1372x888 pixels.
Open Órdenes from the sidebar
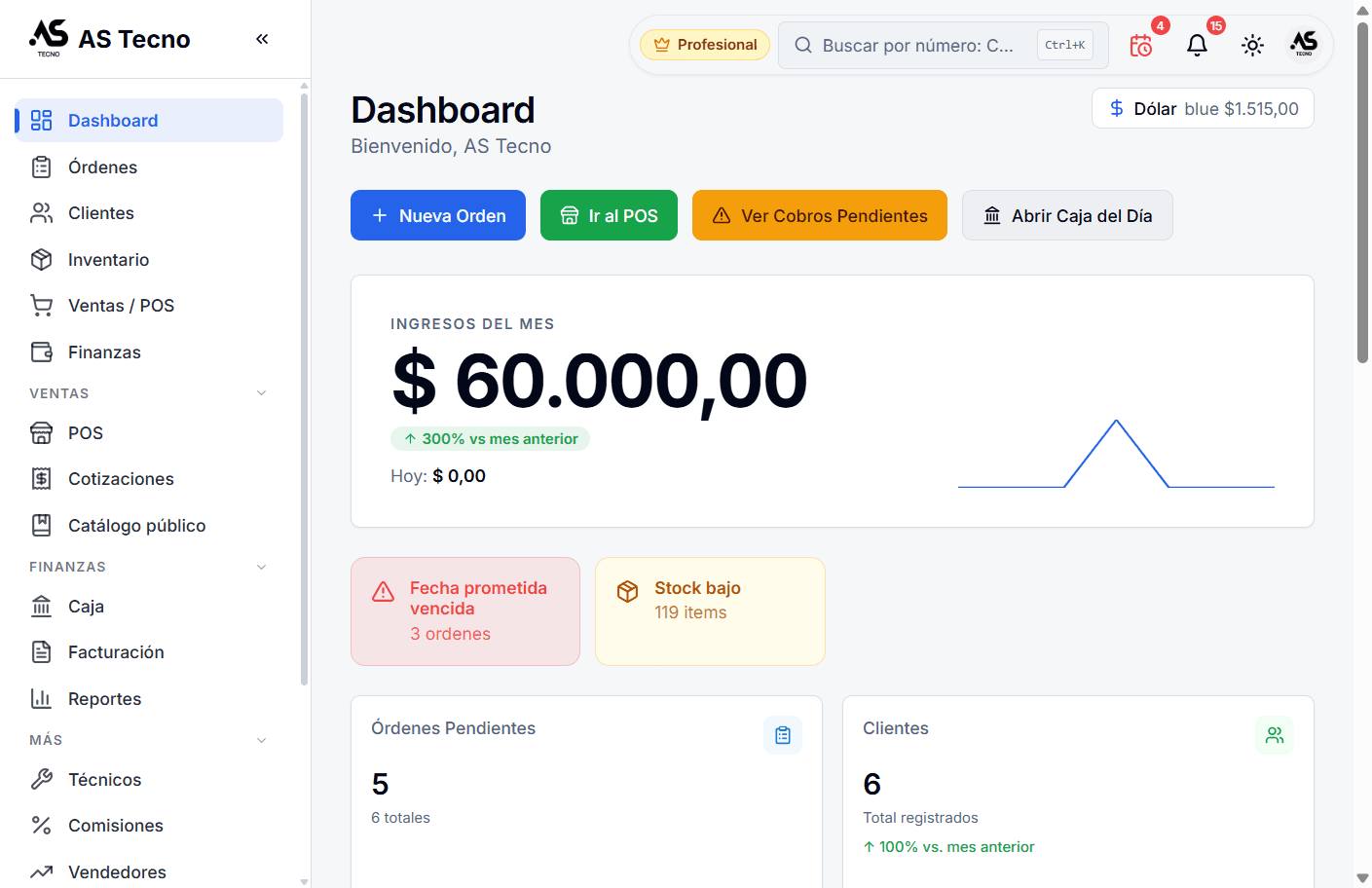(149, 167)
